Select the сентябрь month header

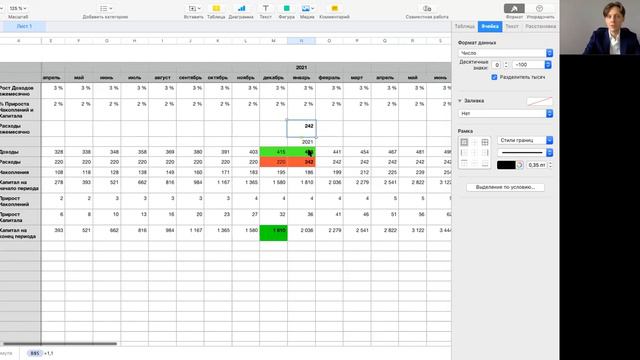(190, 78)
